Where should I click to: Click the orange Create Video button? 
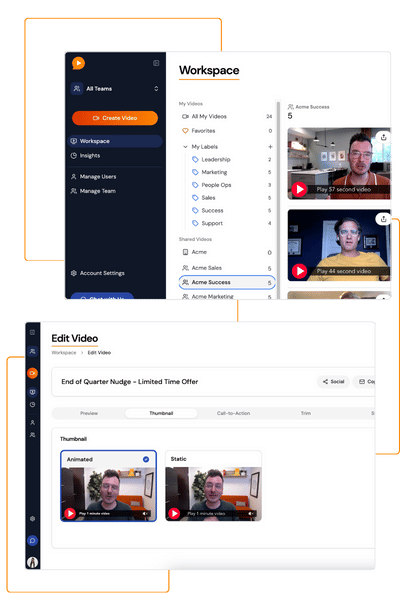coord(115,118)
